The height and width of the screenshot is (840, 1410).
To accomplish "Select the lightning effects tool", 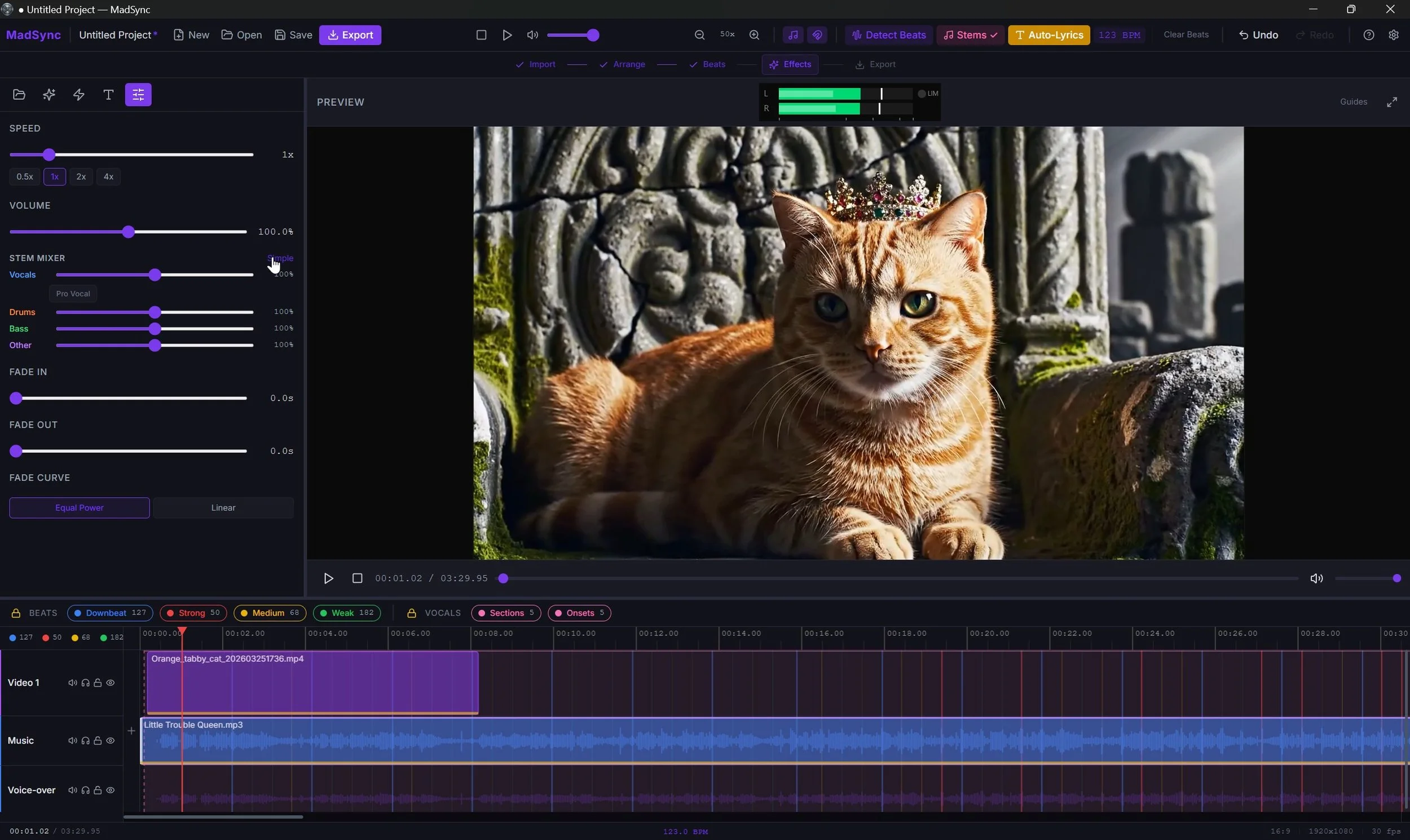I will point(78,95).
